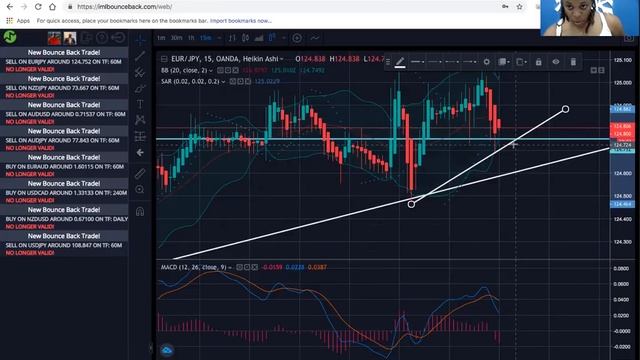The width and height of the screenshot is (640, 360).
Task: Remove the SAR indicator
Action: pyautogui.click(x=248, y=82)
